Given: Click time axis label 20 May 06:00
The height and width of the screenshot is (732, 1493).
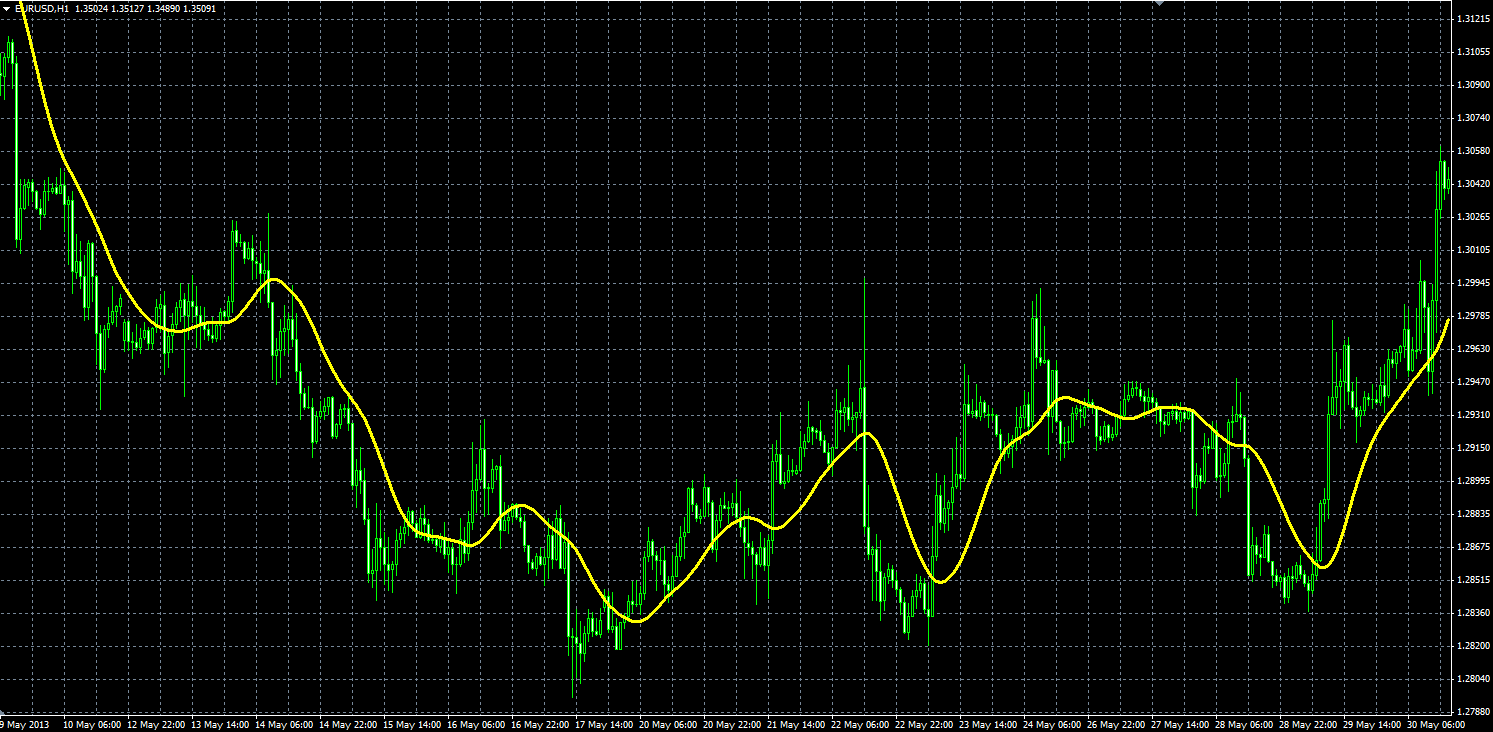Looking at the screenshot, I should 669,724.
